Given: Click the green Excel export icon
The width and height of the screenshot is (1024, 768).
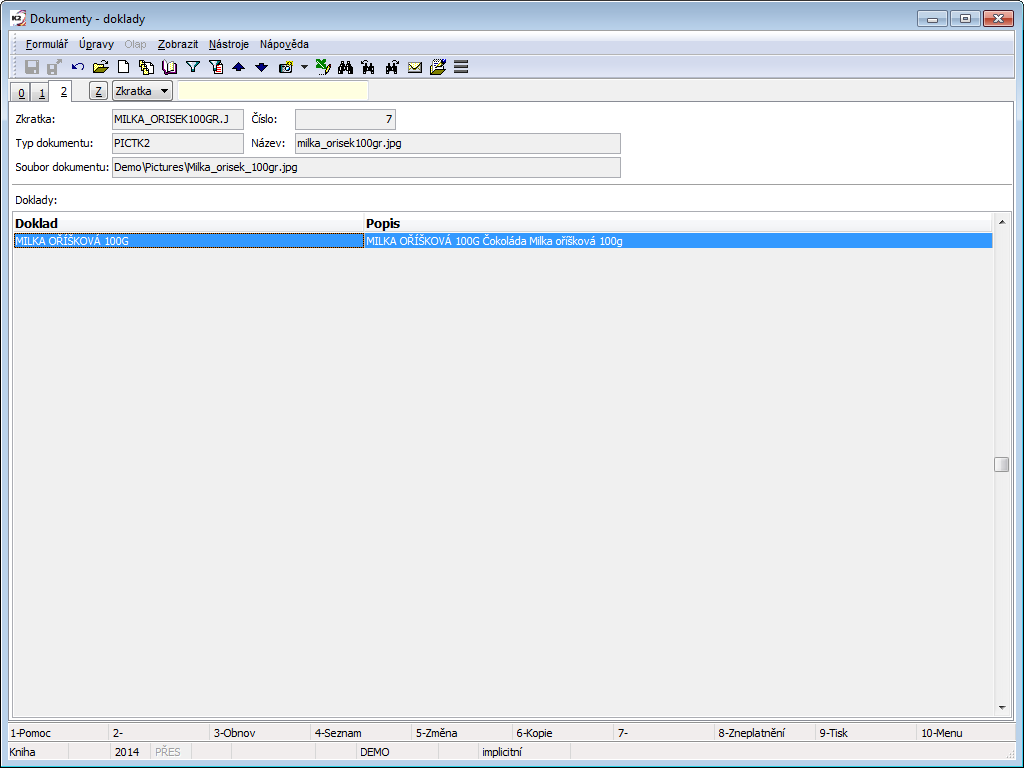Looking at the screenshot, I should click(x=323, y=67).
